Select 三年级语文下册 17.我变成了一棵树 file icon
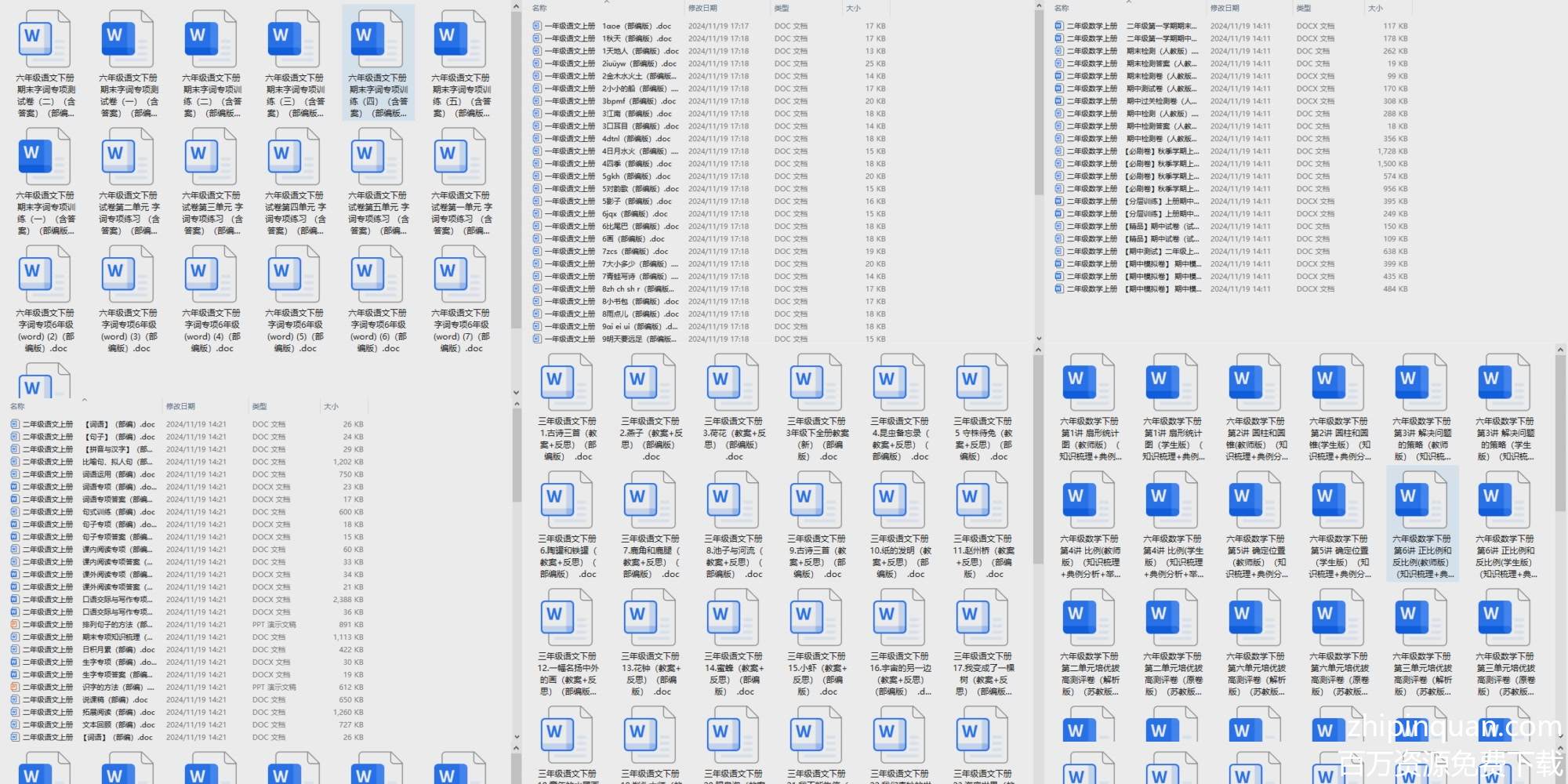This screenshot has width=1568, height=784. [x=982, y=617]
